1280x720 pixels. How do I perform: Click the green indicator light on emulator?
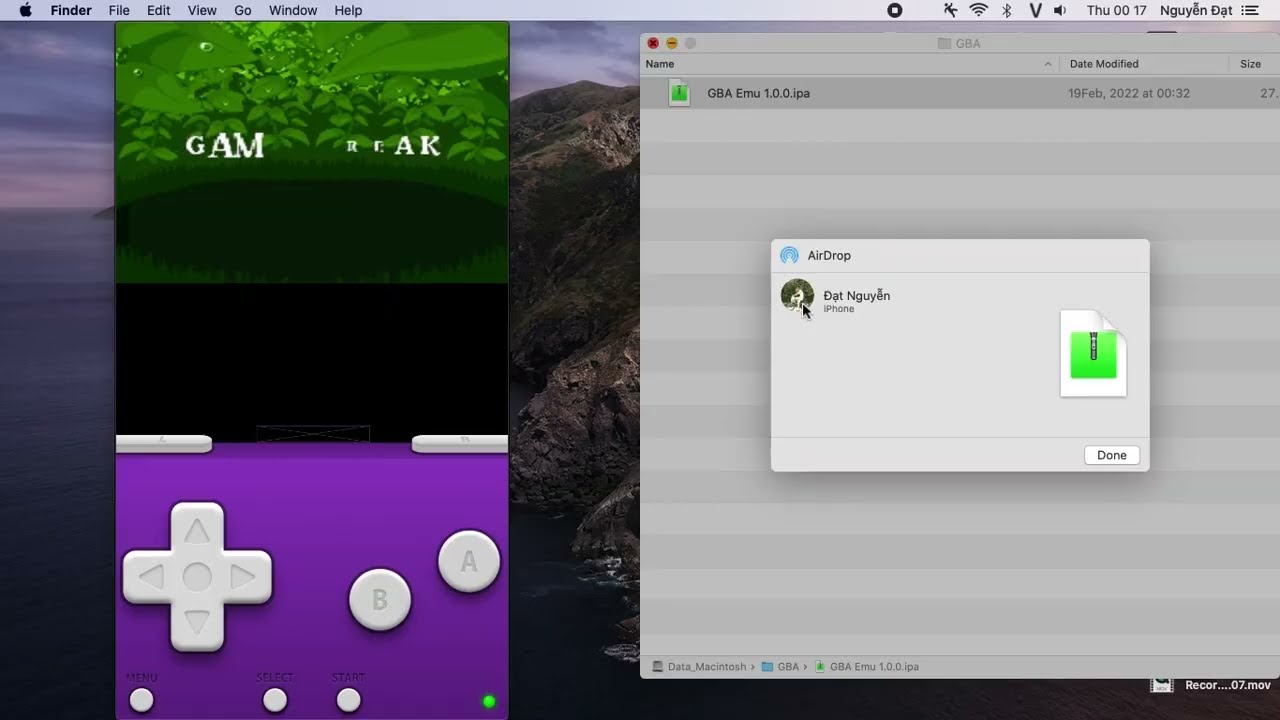(489, 702)
